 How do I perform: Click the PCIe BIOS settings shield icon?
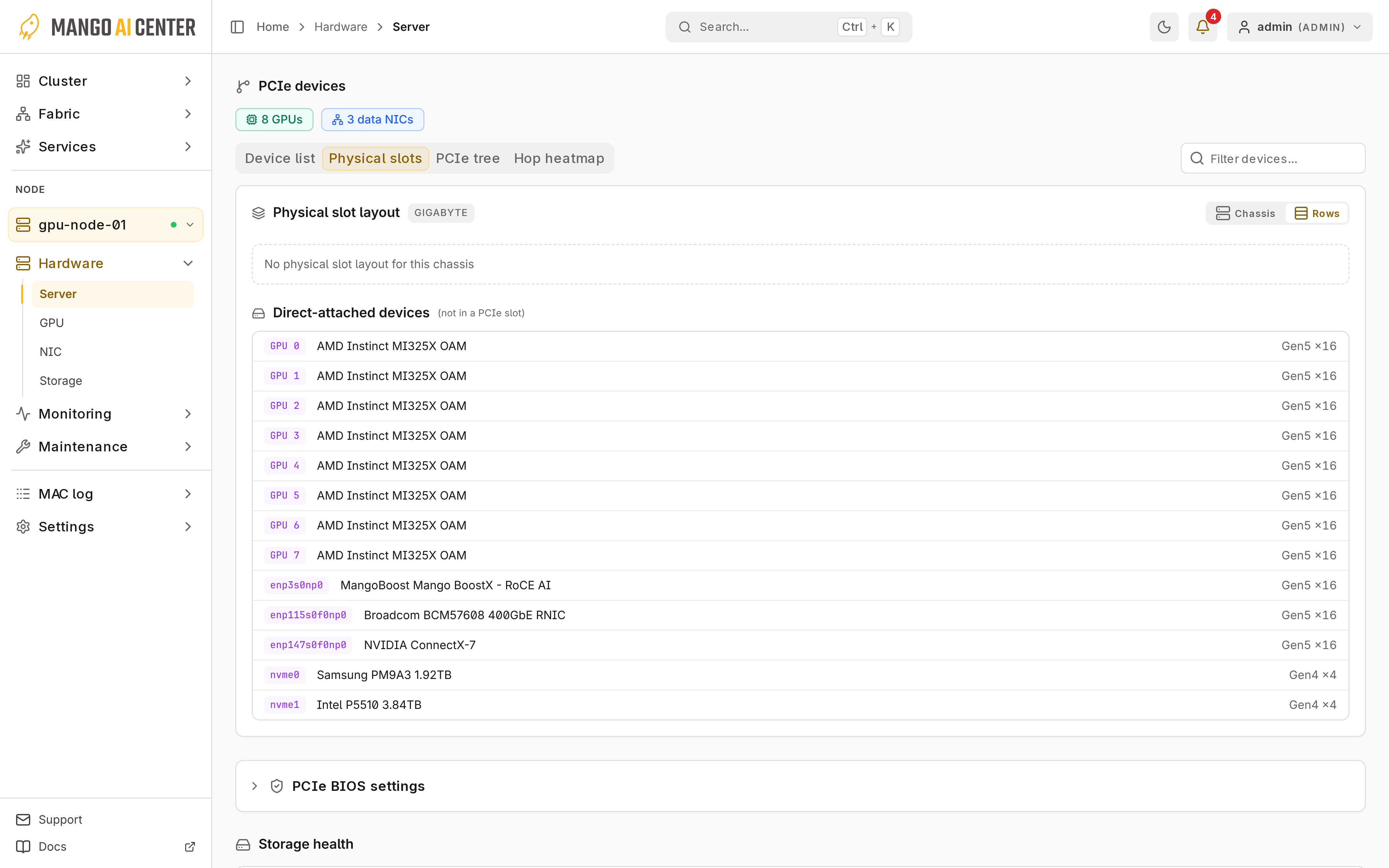[277, 786]
